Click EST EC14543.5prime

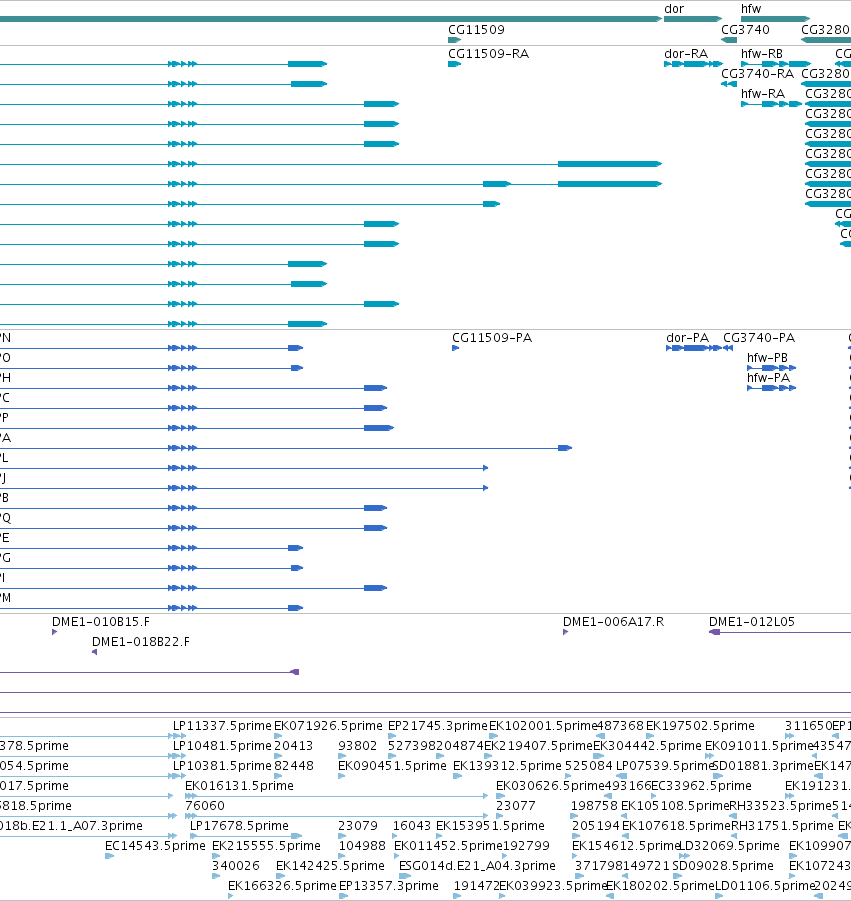pos(155,846)
